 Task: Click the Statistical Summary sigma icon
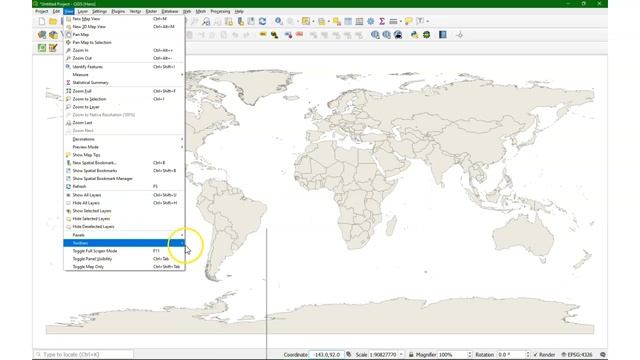pos(382,21)
